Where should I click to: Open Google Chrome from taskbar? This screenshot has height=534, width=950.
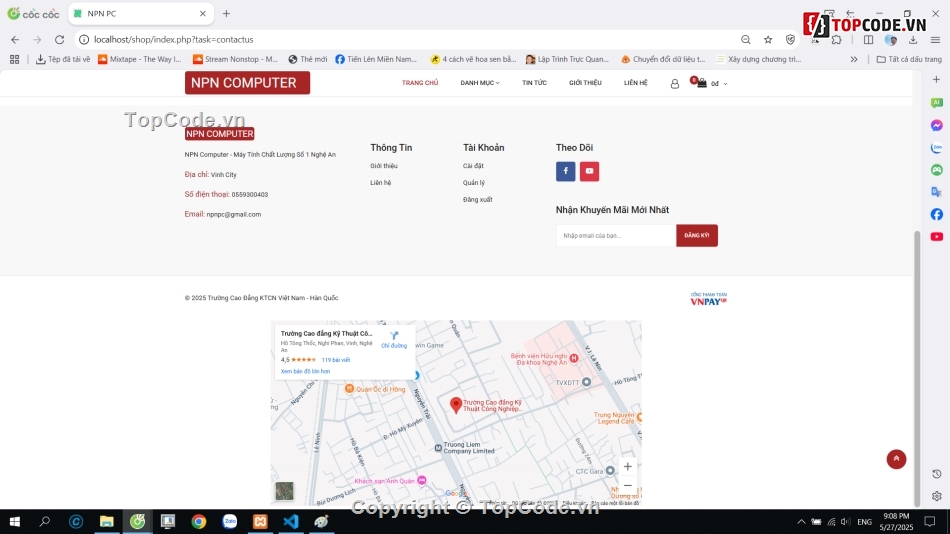[x=199, y=521]
